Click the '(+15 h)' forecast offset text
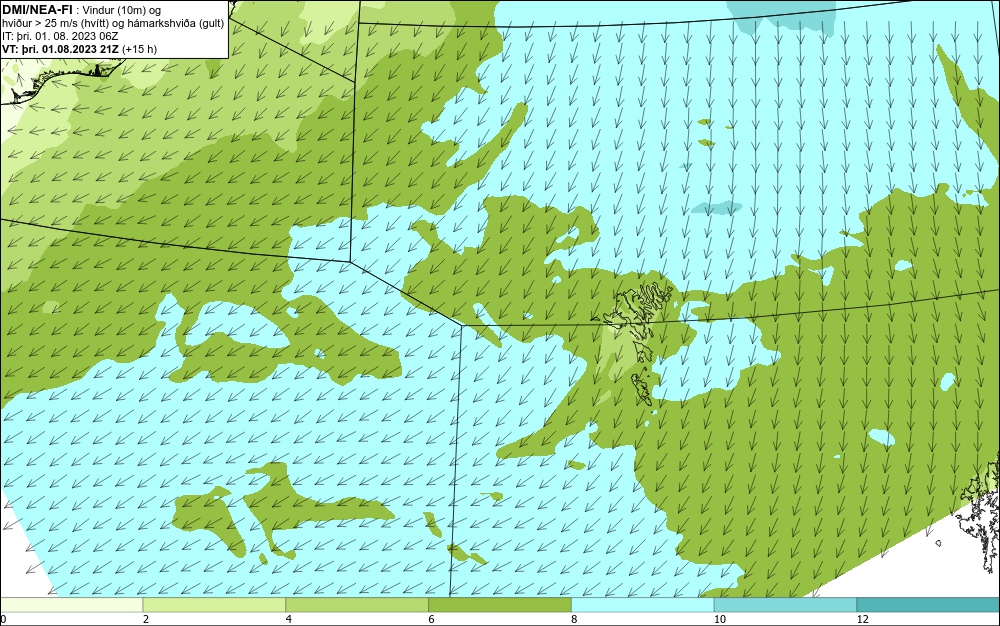The width and height of the screenshot is (1000, 626). (x=140, y=48)
